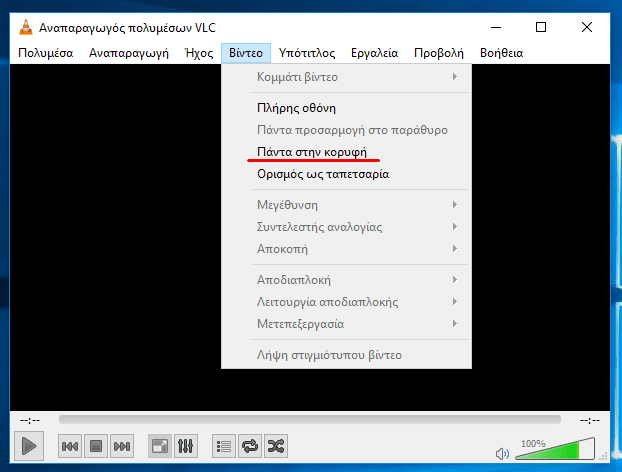The height and width of the screenshot is (472, 622).
Task: Open the Ήχος menu
Action: point(199,53)
